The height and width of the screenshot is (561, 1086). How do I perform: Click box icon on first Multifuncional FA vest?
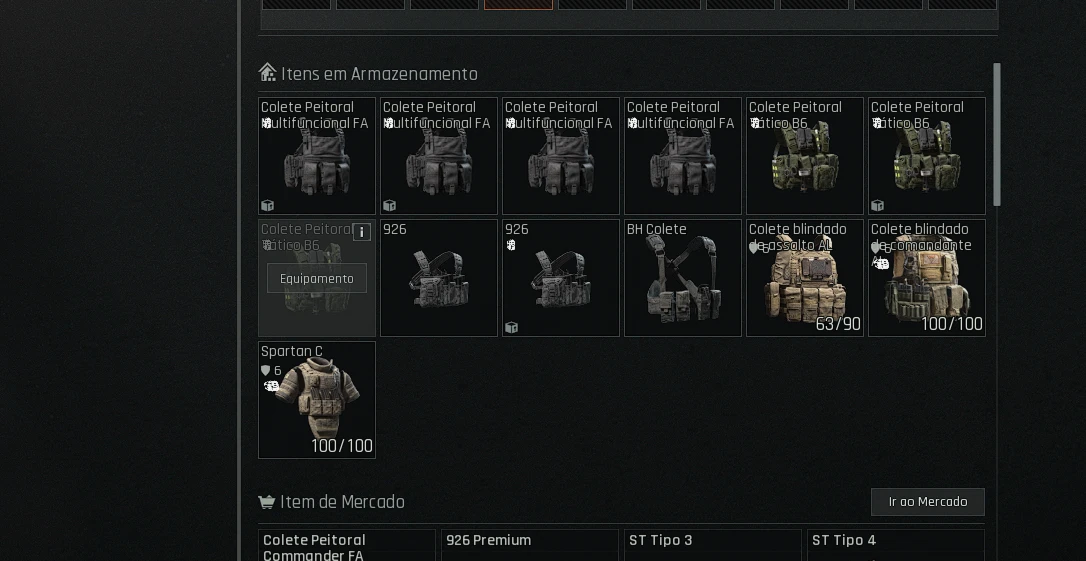tap(267, 205)
